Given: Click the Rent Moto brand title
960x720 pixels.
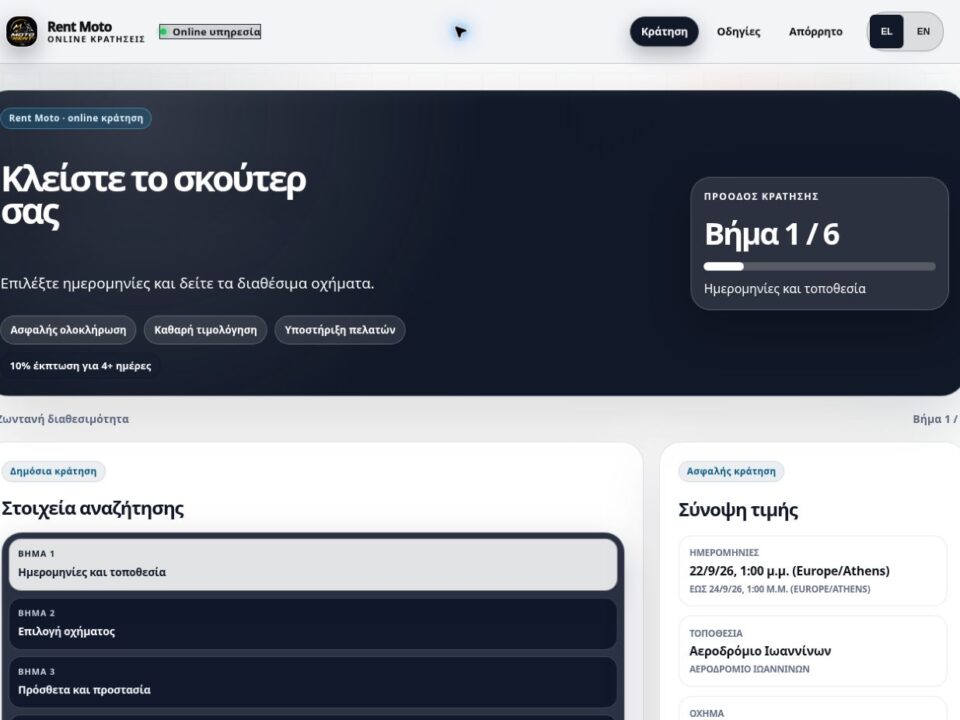Looking at the screenshot, I should (x=80, y=26).
